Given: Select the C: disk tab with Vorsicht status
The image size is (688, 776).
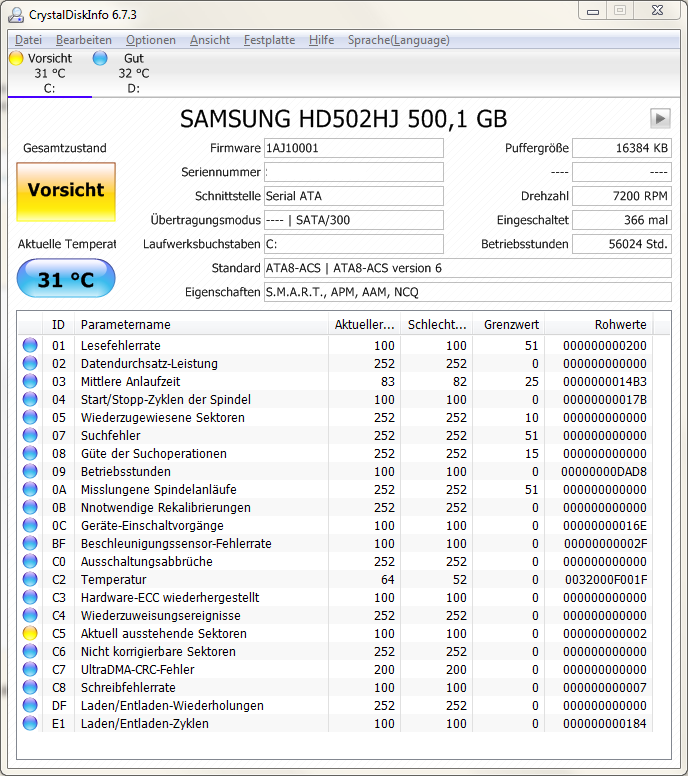Looking at the screenshot, I should tap(49, 73).
